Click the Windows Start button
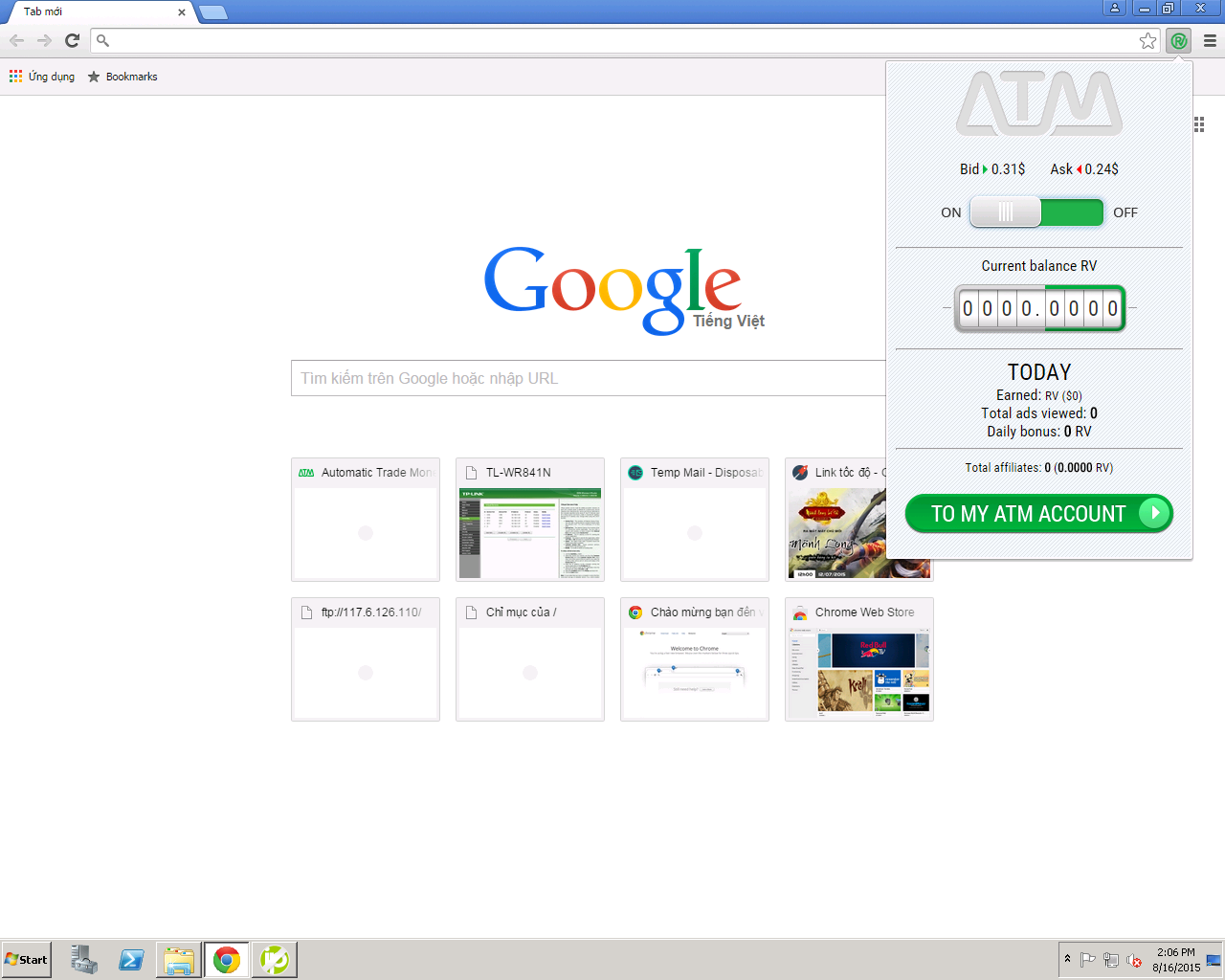The width and height of the screenshot is (1225, 980). point(26,960)
